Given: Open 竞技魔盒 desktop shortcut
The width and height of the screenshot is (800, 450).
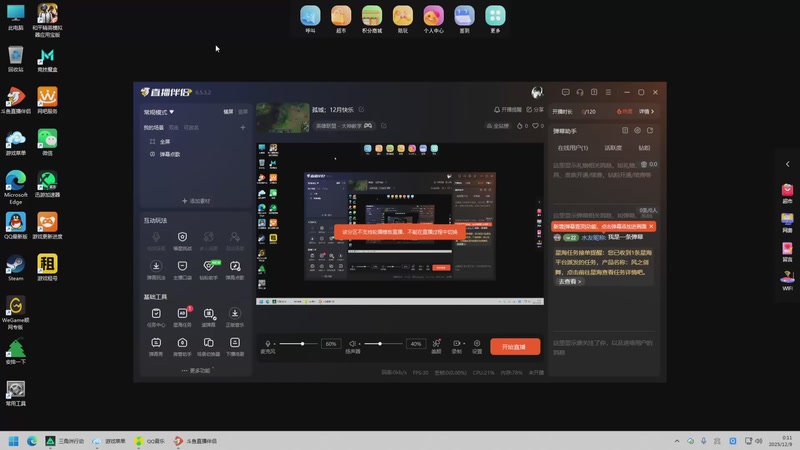Looking at the screenshot, I should click(47, 60).
